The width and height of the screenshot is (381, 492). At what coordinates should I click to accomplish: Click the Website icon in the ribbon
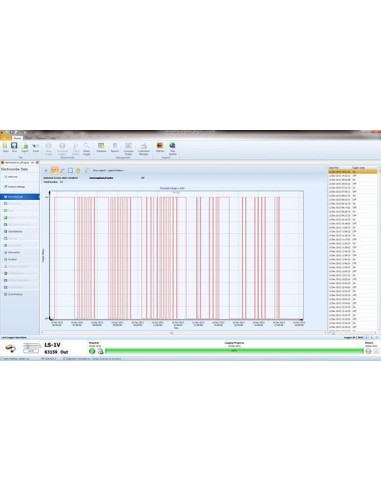point(160,147)
